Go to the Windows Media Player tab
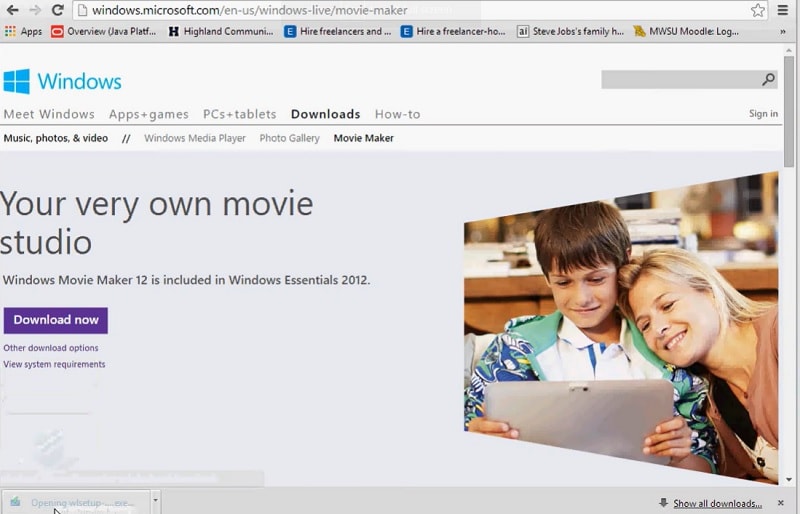Image resolution: width=800 pixels, height=514 pixels. click(x=194, y=138)
